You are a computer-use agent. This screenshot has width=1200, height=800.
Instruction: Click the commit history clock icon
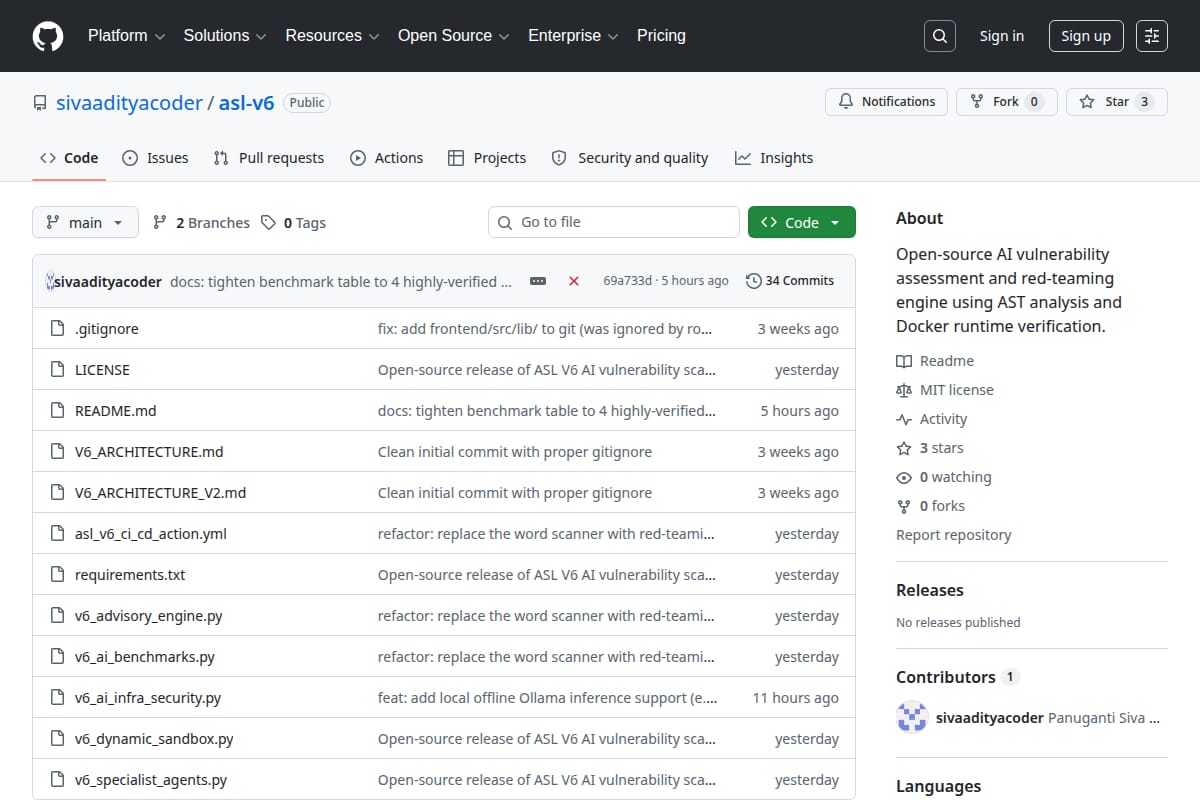tap(754, 281)
